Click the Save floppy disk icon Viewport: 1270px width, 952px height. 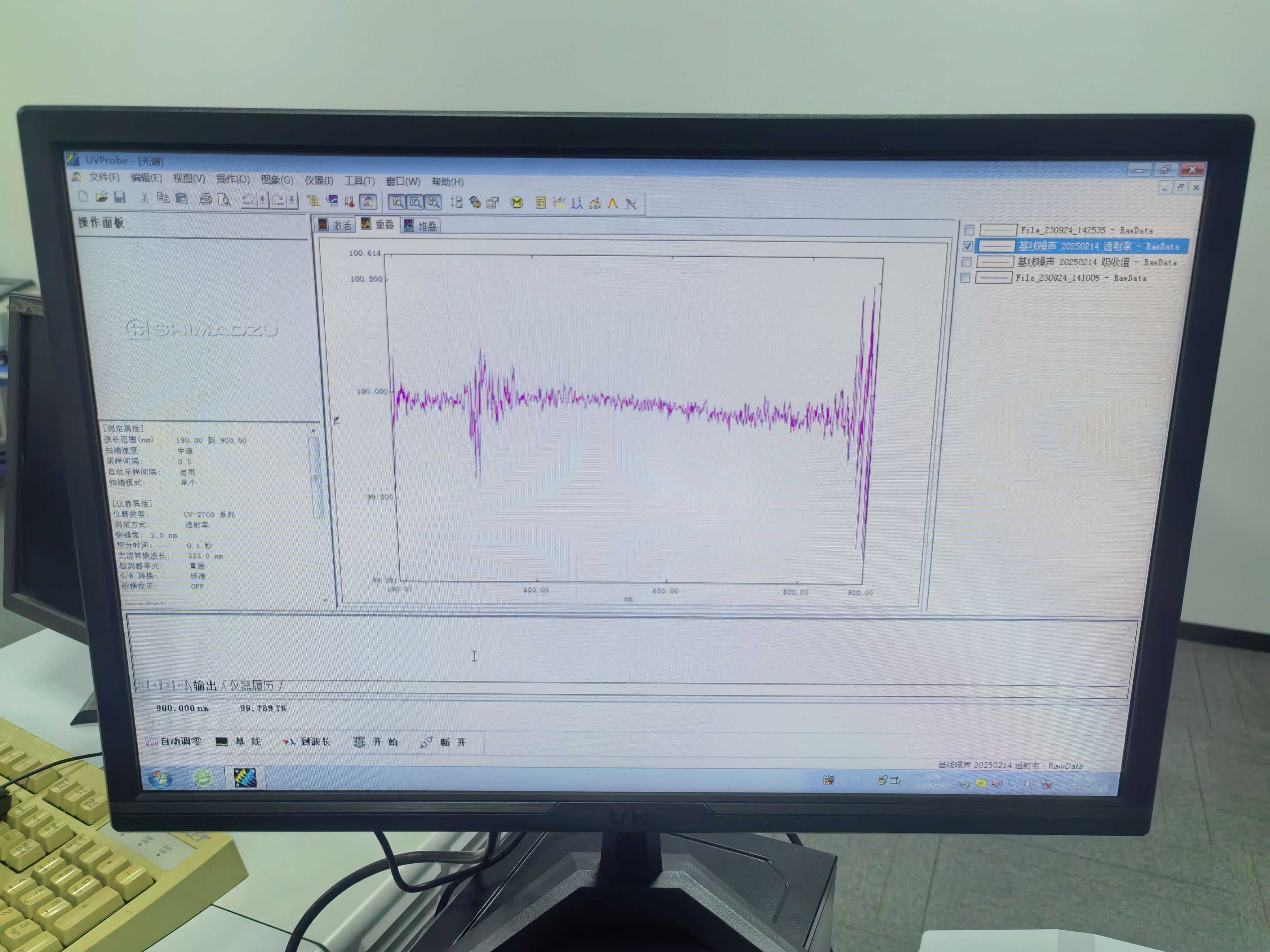[x=119, y=197]
